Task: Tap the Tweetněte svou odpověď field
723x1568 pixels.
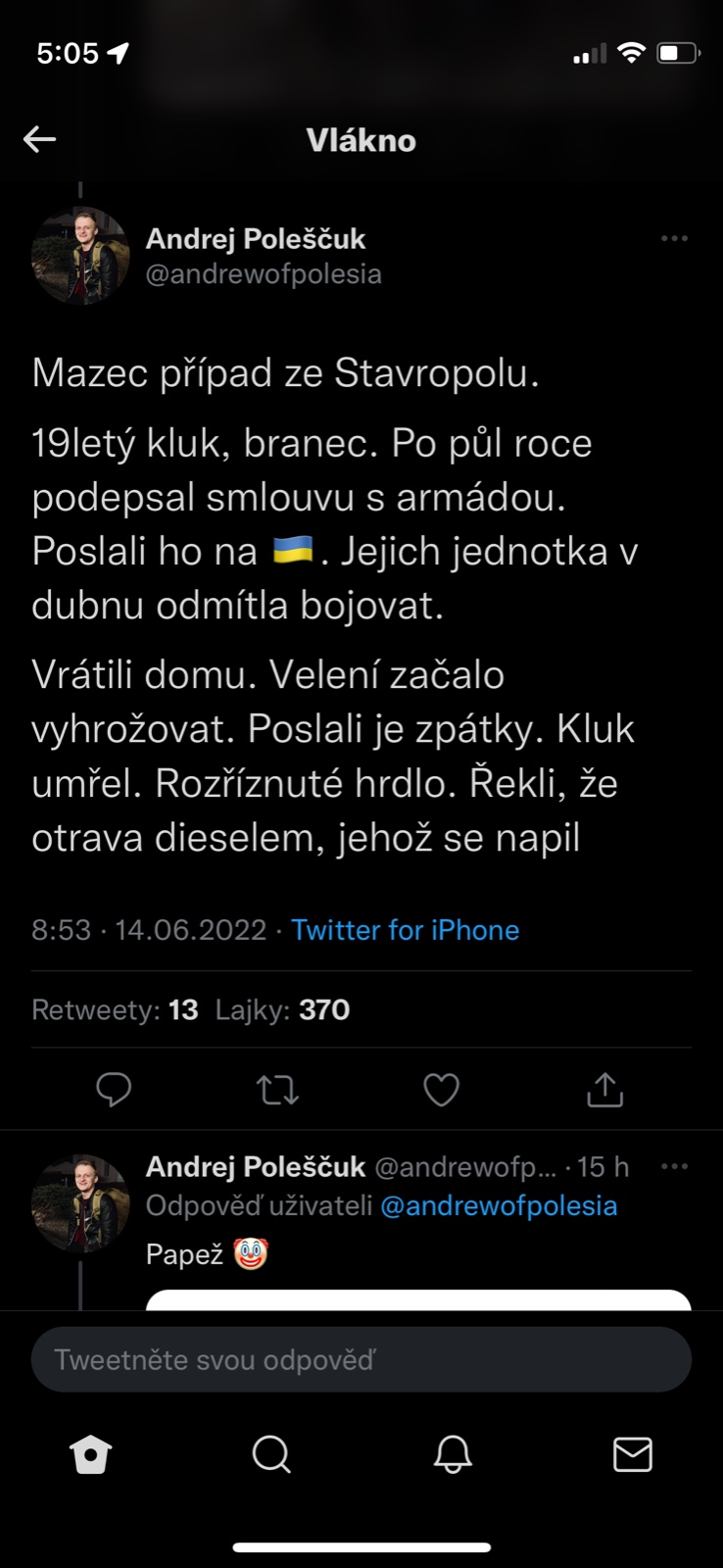Action: [x=361, y=1359]
